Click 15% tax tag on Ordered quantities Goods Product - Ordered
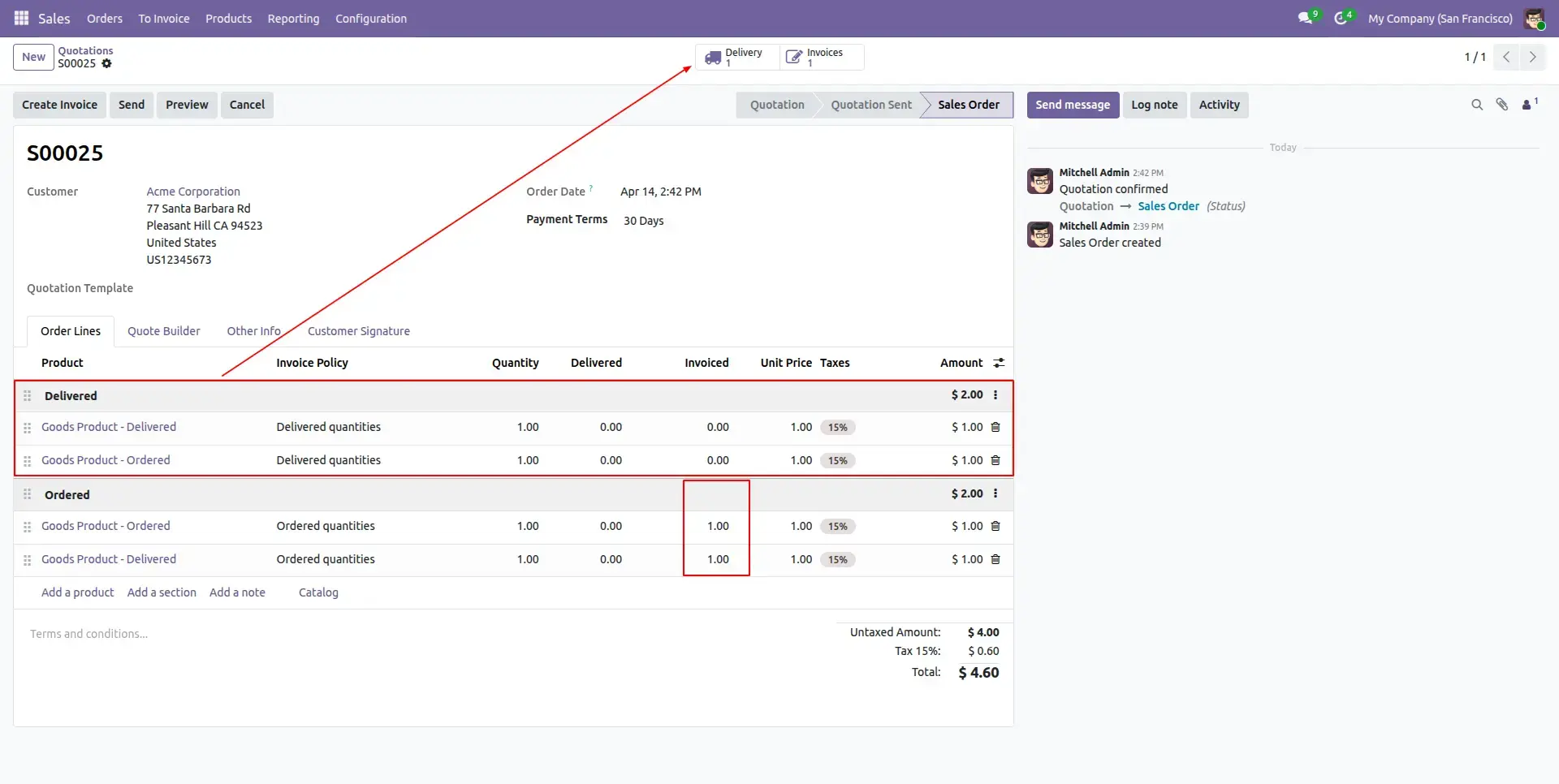The image size is (1559, 784). [x=837, y=527]
